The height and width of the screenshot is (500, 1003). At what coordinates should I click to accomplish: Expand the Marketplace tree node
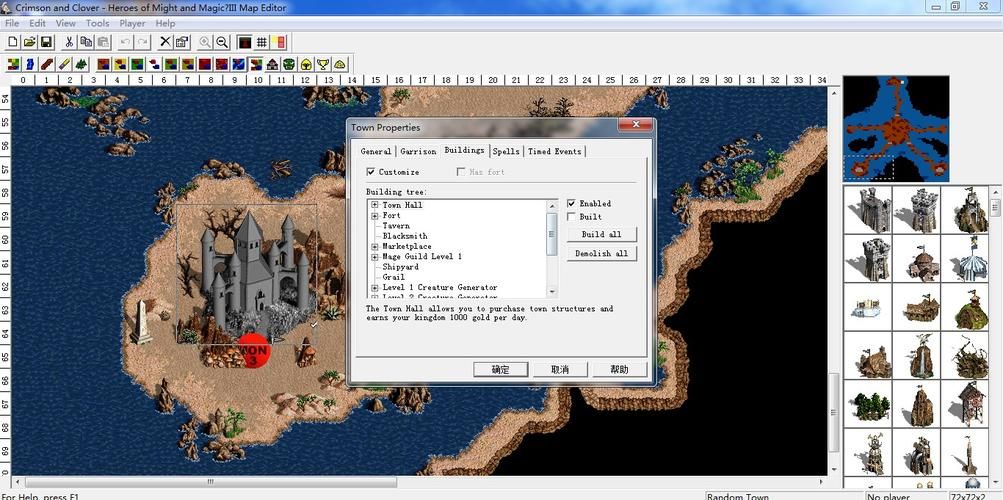(375, 246)
